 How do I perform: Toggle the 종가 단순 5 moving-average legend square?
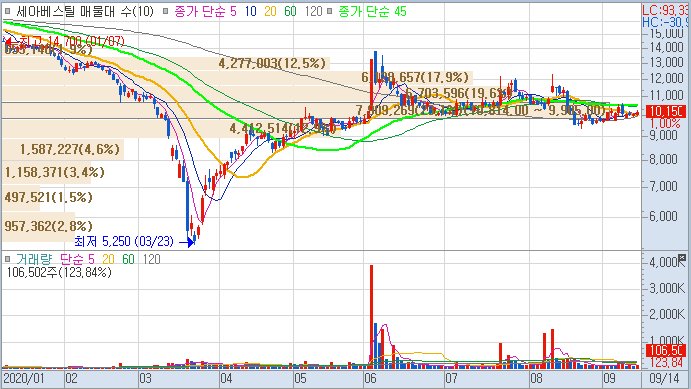(166, 11)
